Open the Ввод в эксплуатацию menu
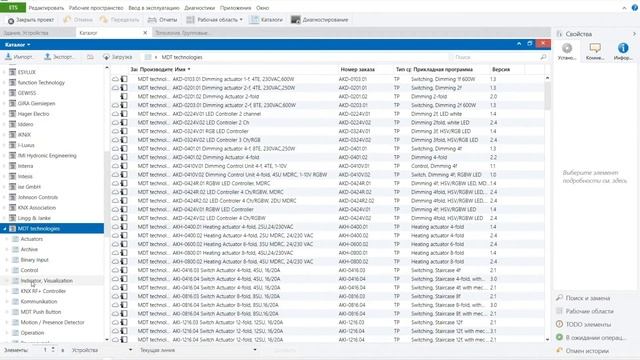This screenshot has width=640, height=360. click(153, 8)
